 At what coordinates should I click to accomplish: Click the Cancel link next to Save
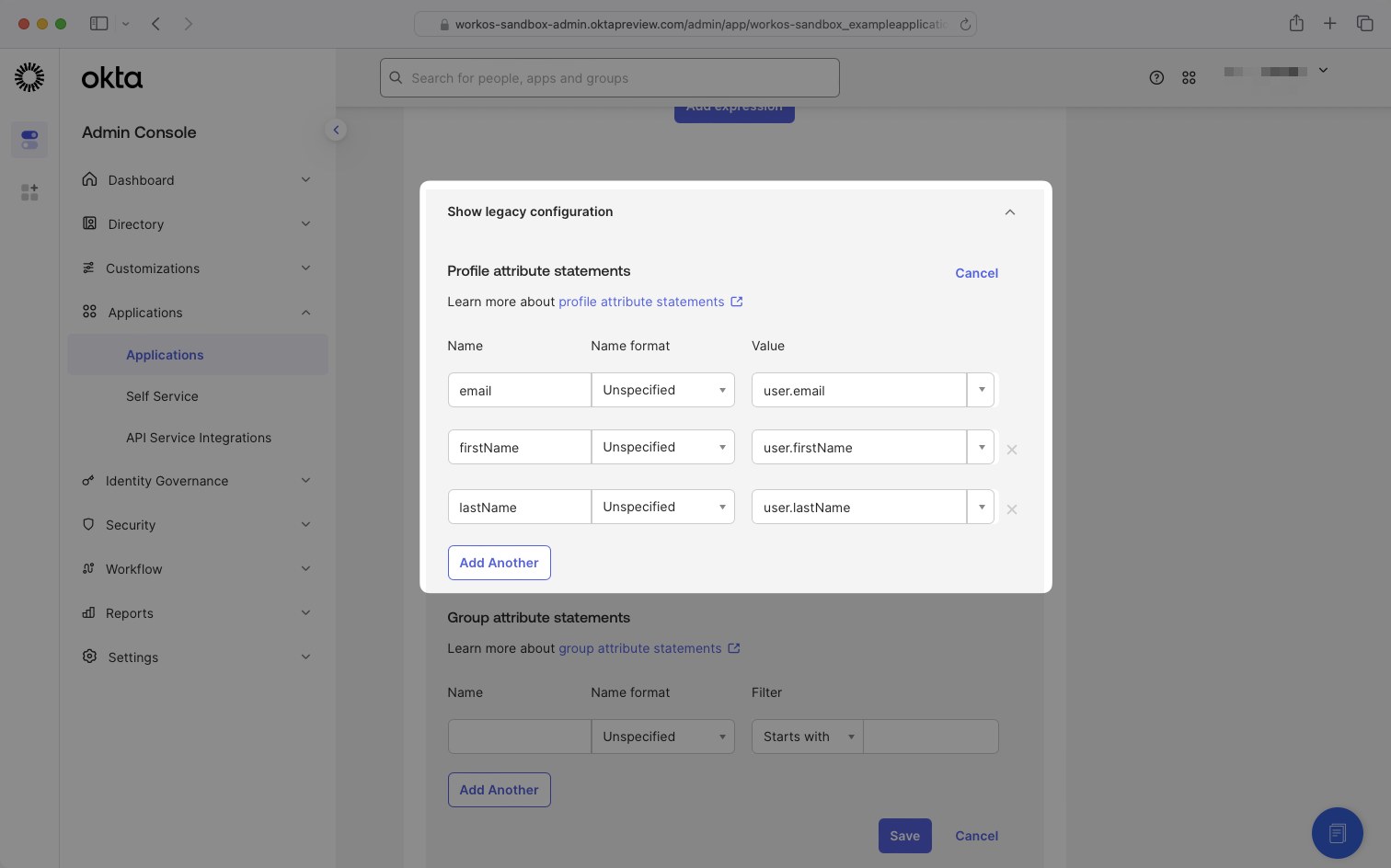[977, 836]
